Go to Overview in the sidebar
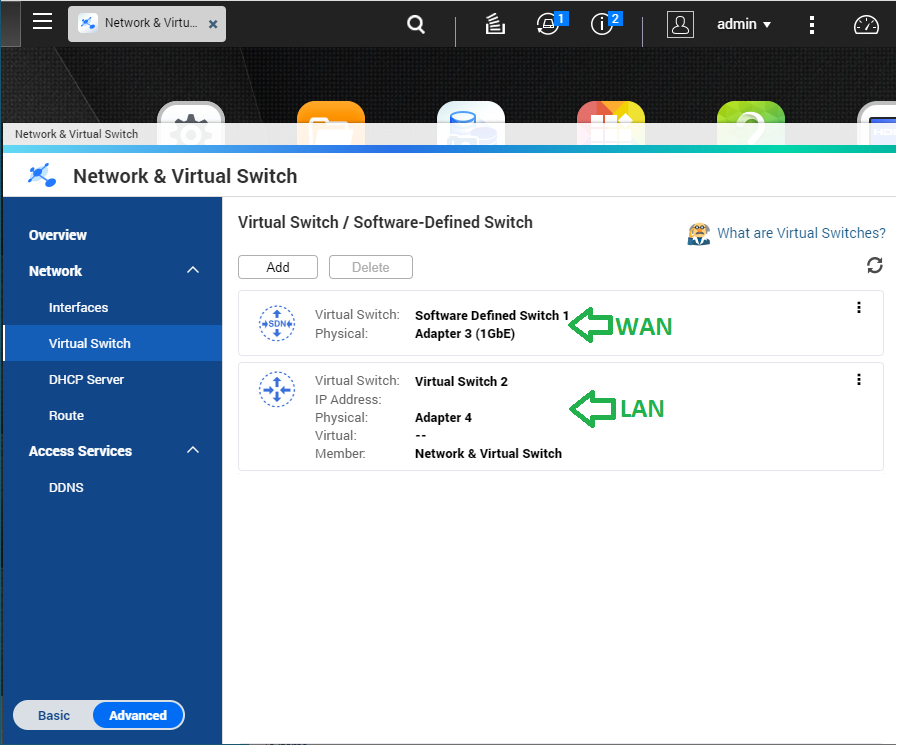Screen dimensions: 900x746 57,235
